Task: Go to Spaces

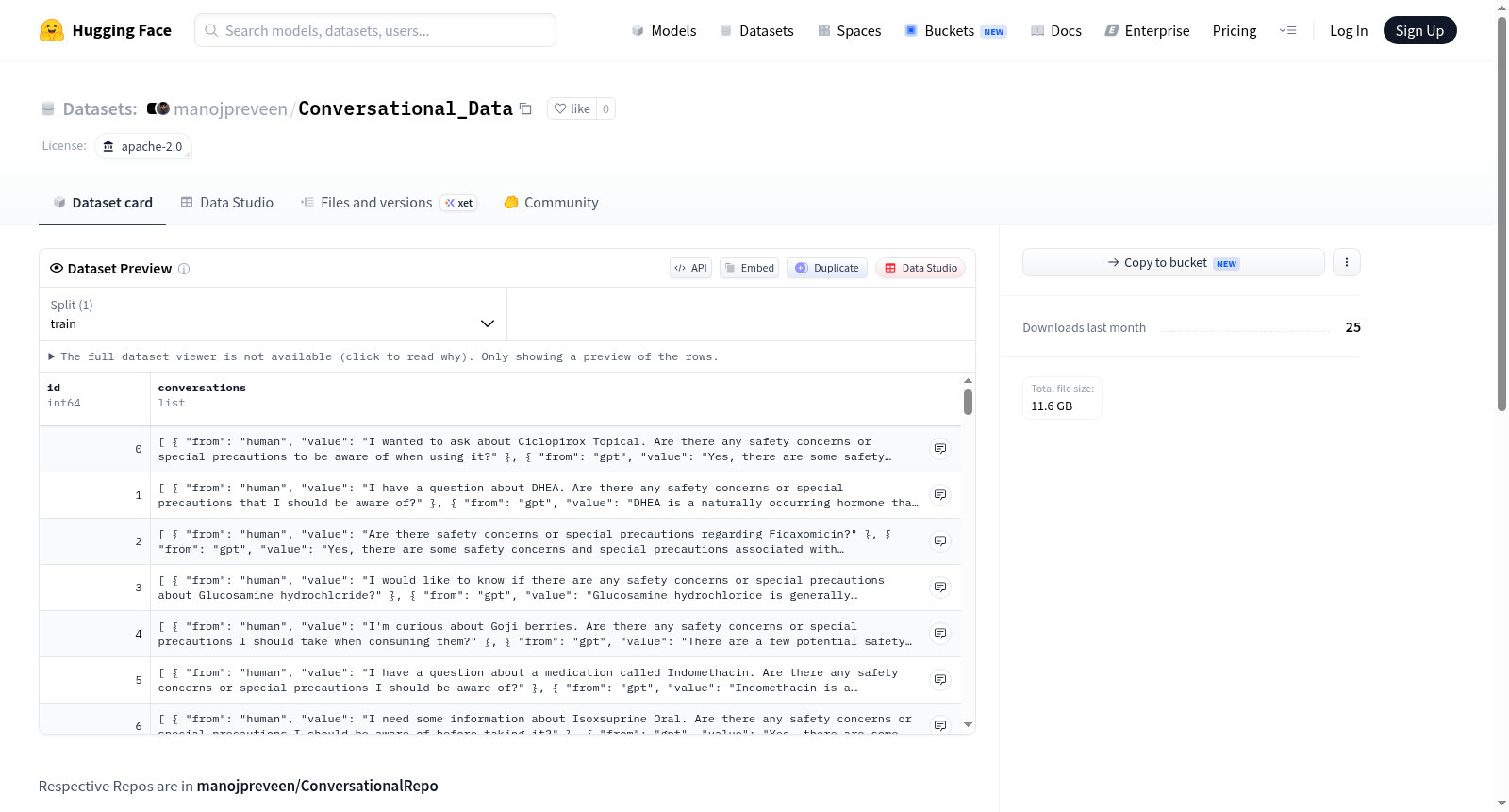Action: (x=850, y=31)
